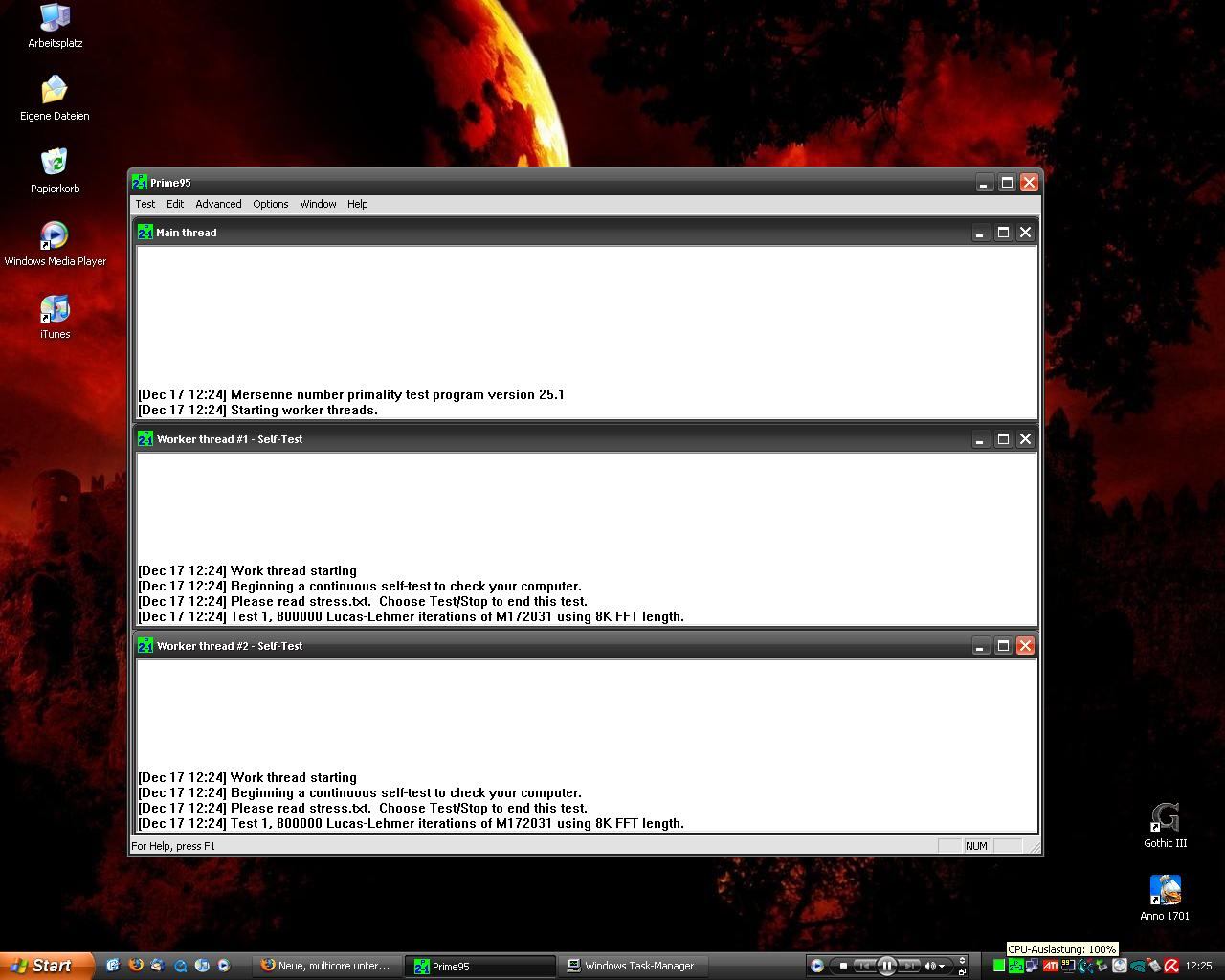The image size is (1225, 980).
Task: Select the iTunes desktop shortcut
Action: pyautogui.click(x=55, y=316)
